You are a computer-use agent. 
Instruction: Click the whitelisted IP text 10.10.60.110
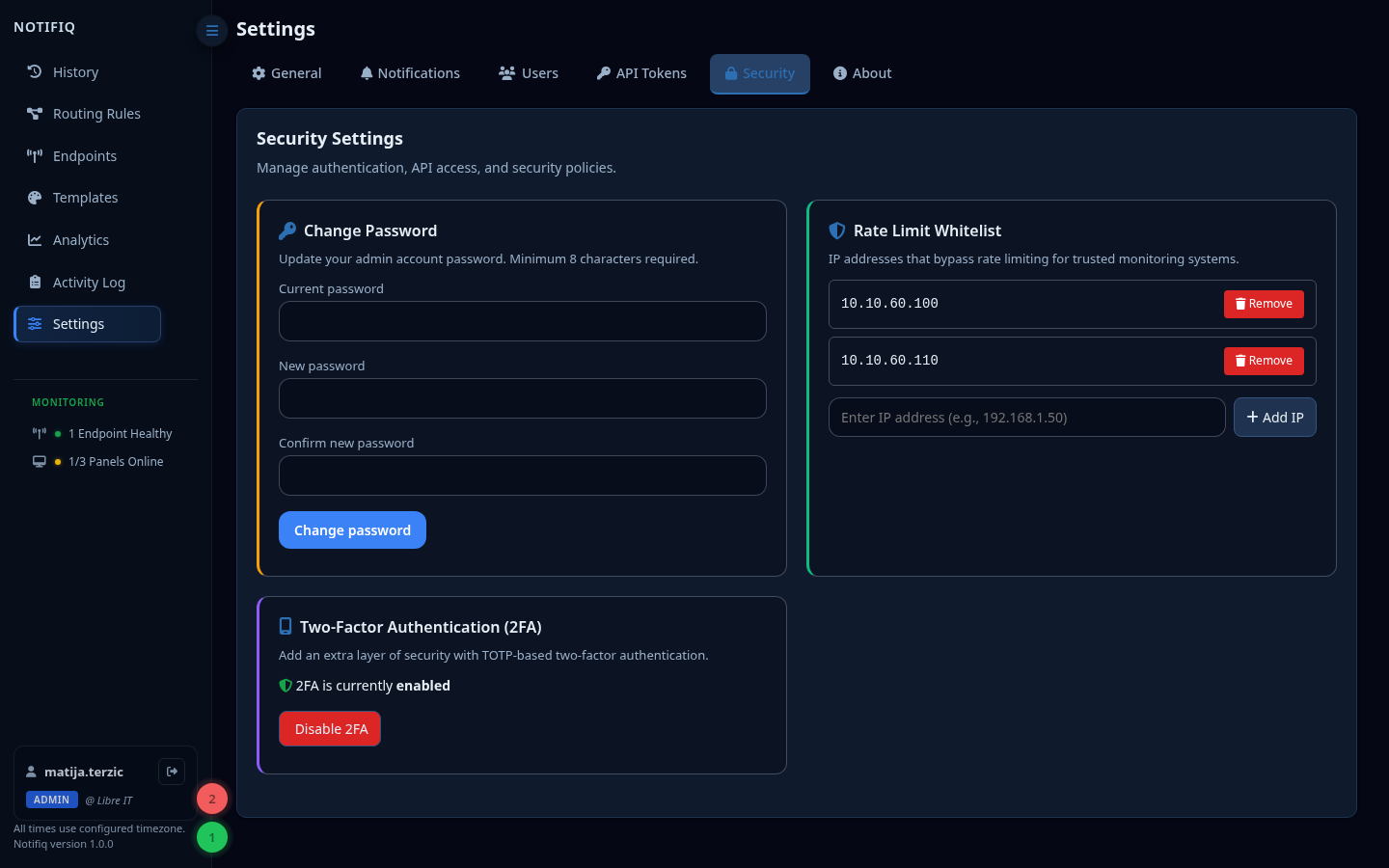click(x=889, y=361)
